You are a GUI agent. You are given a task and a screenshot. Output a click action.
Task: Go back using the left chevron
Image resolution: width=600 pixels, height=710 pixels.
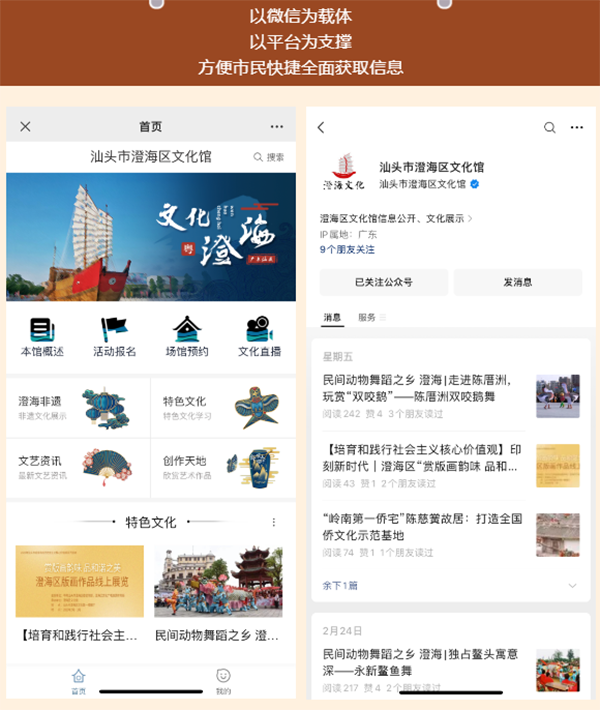point(321,128)
